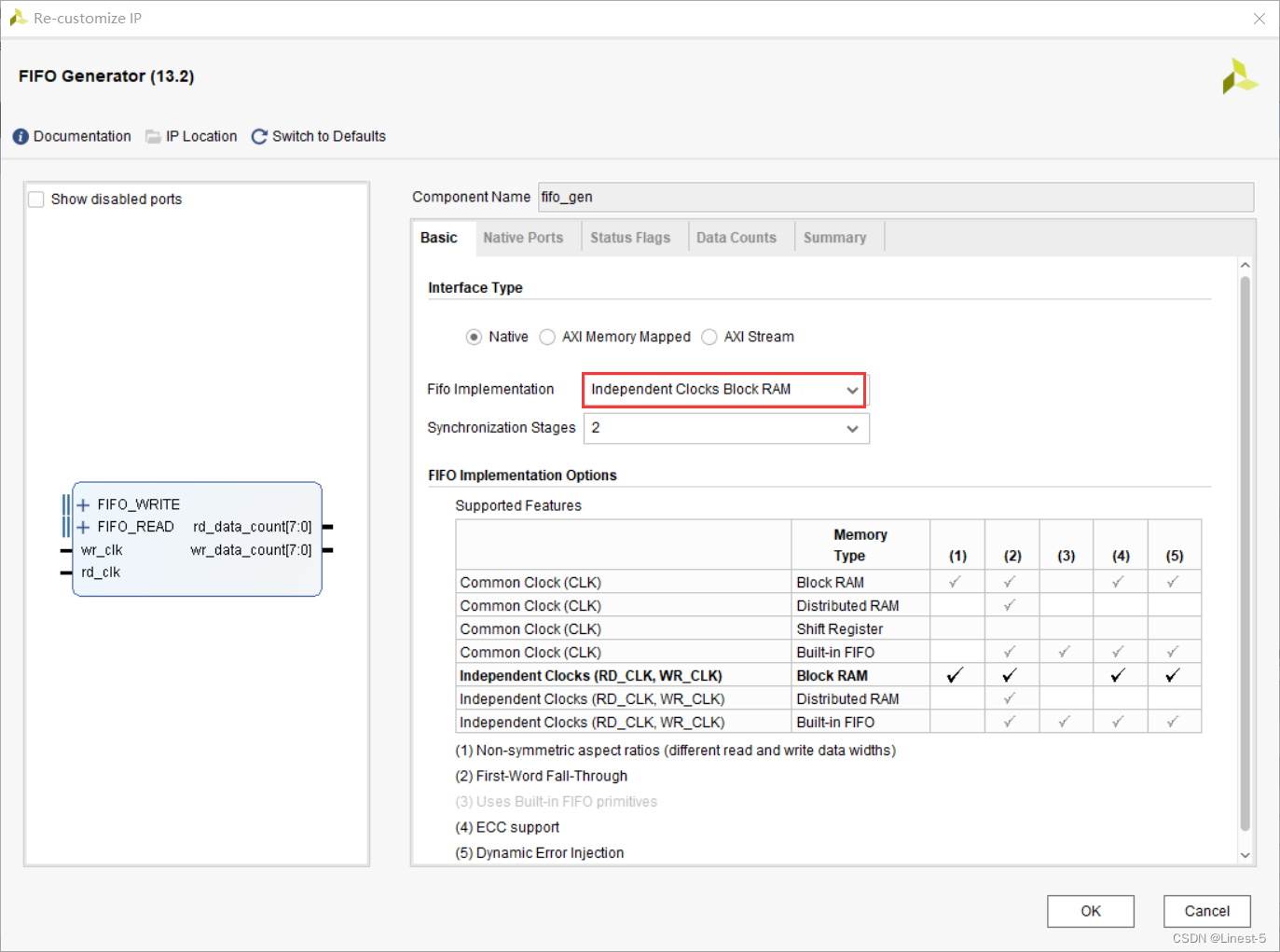Select AXI Stream interface type
The height and width of the screenshot is (952, 1280).
(x=709, y=338)
